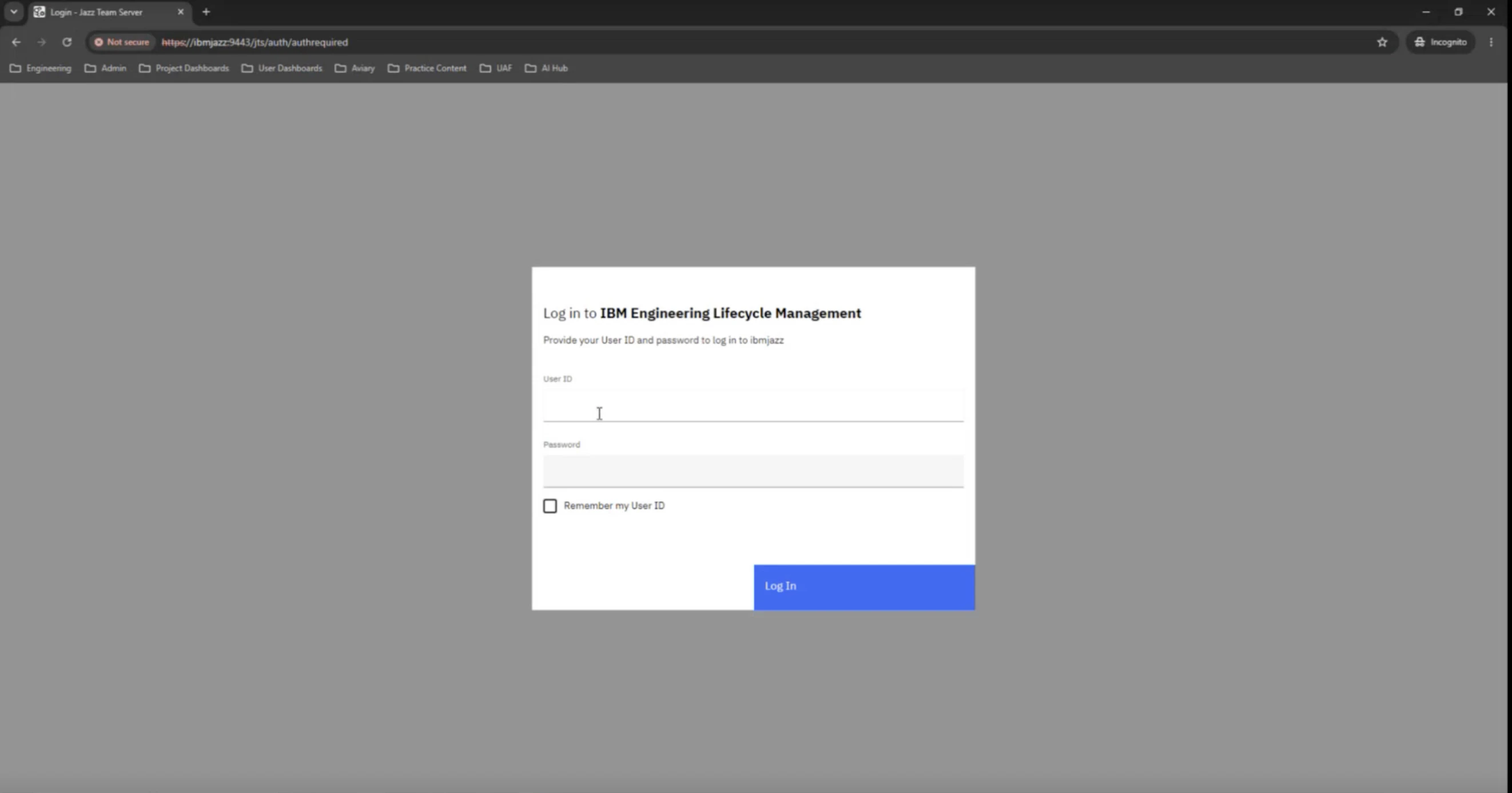
Task: Close the Login - Jazz Team Server tab
Action: (181, 12)
